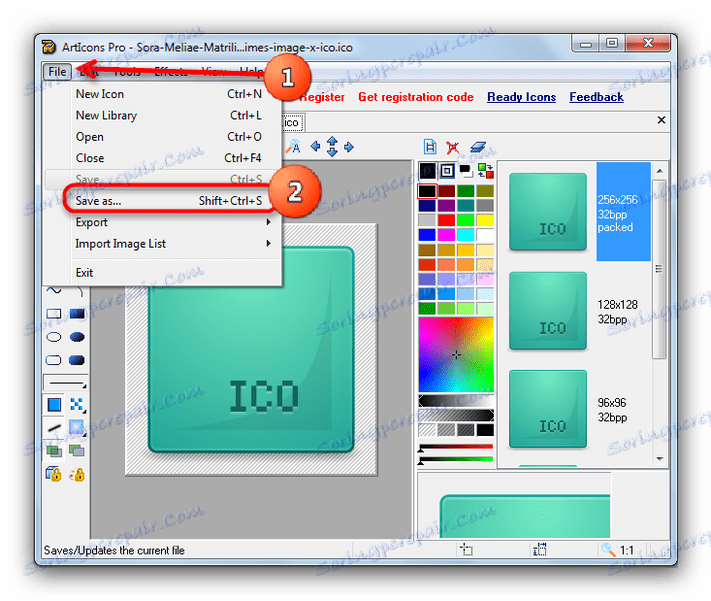Image resolution: width=711 pixels, height=601 pixels.
Task: Adjust the red channel slider
Action: (456, 448)
